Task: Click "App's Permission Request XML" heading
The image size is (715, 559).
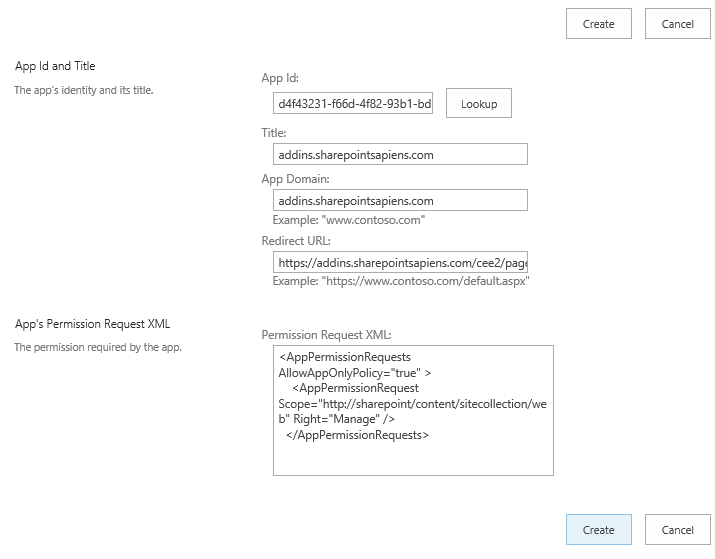Action: point(93,324)
